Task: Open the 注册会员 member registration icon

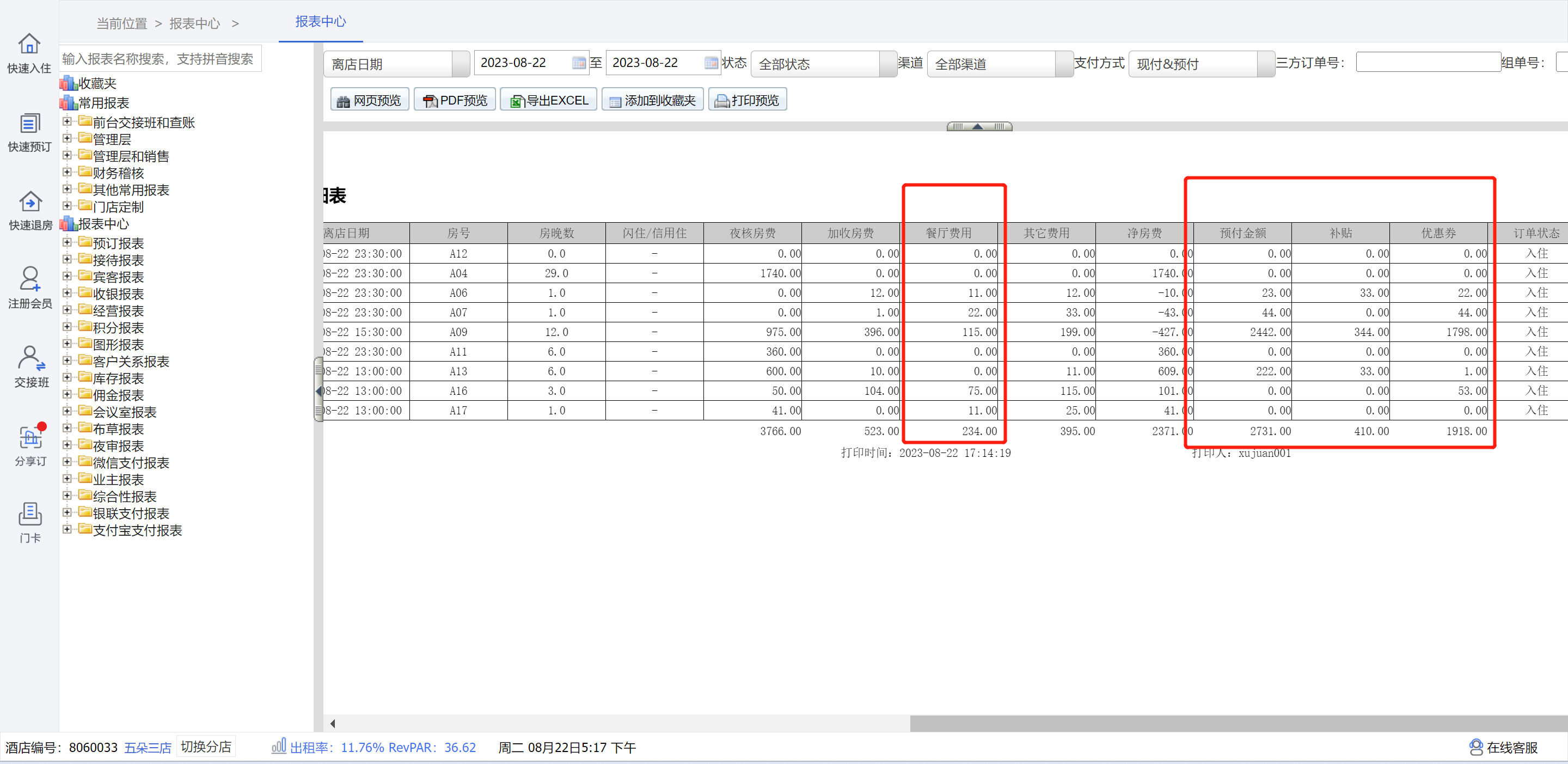Action: 29,288
